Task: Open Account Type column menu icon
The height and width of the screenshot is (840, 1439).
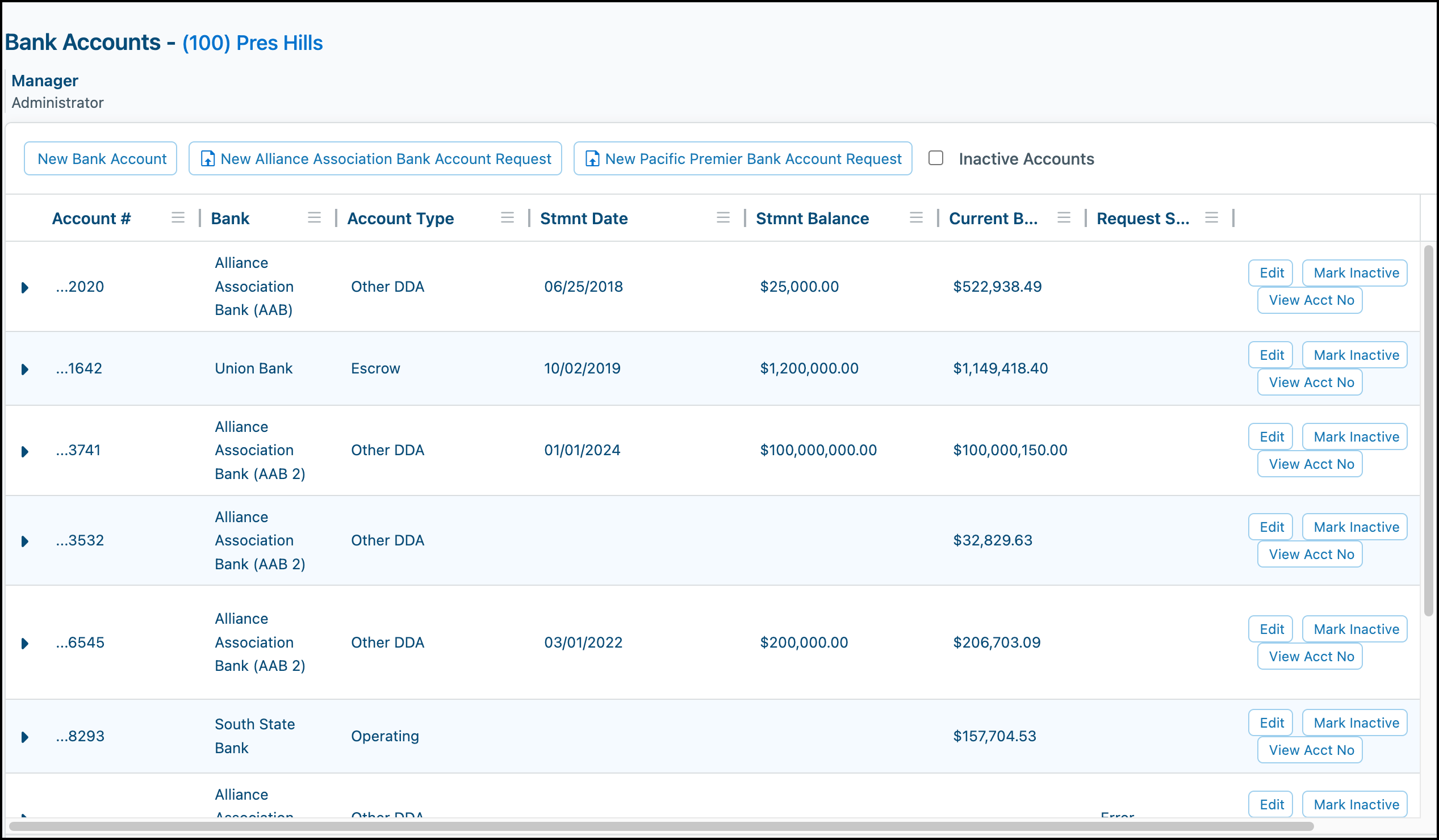Action: 507,217
